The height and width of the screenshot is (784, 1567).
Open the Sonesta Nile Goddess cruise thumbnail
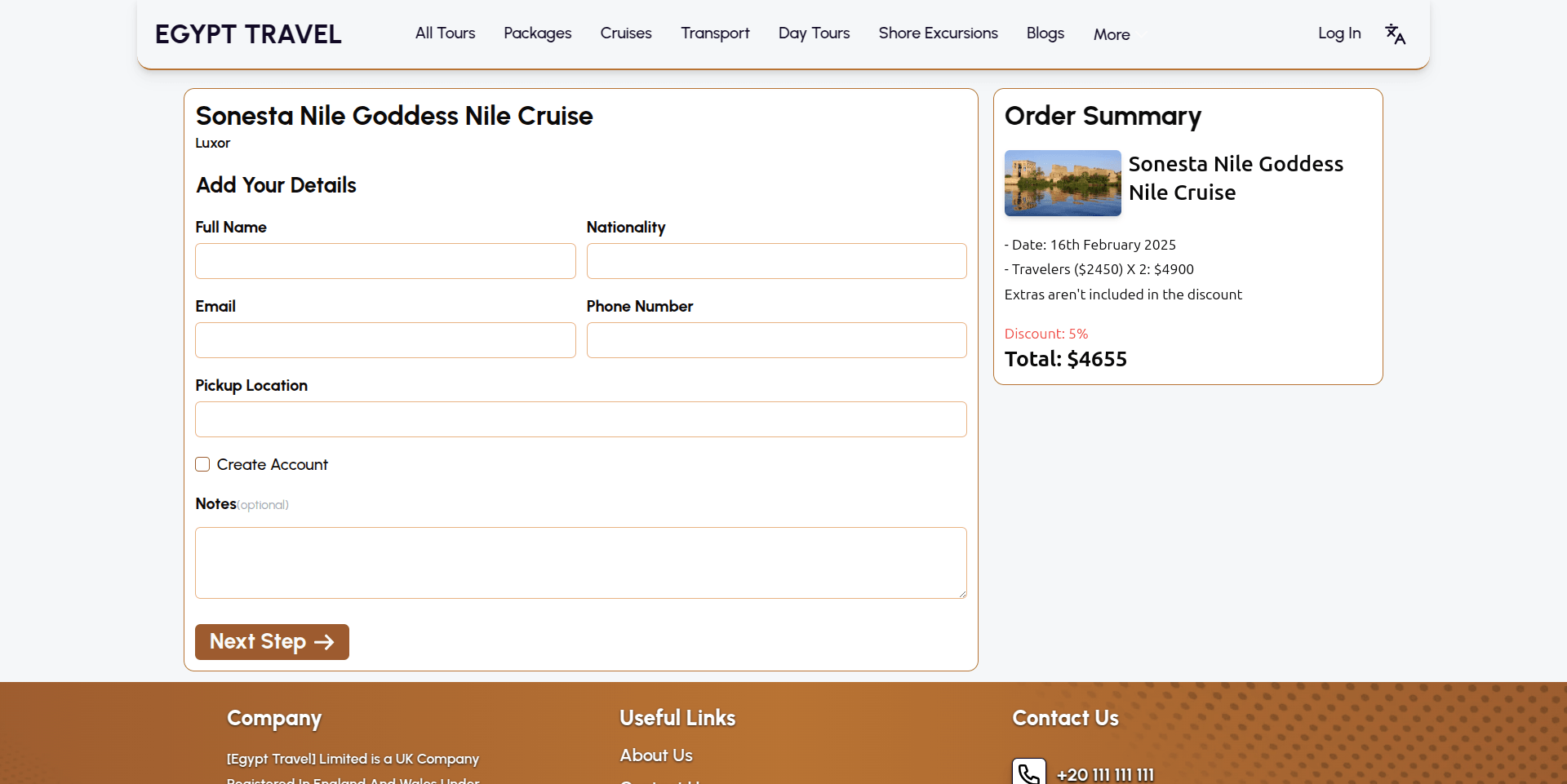pos(1062,183)
